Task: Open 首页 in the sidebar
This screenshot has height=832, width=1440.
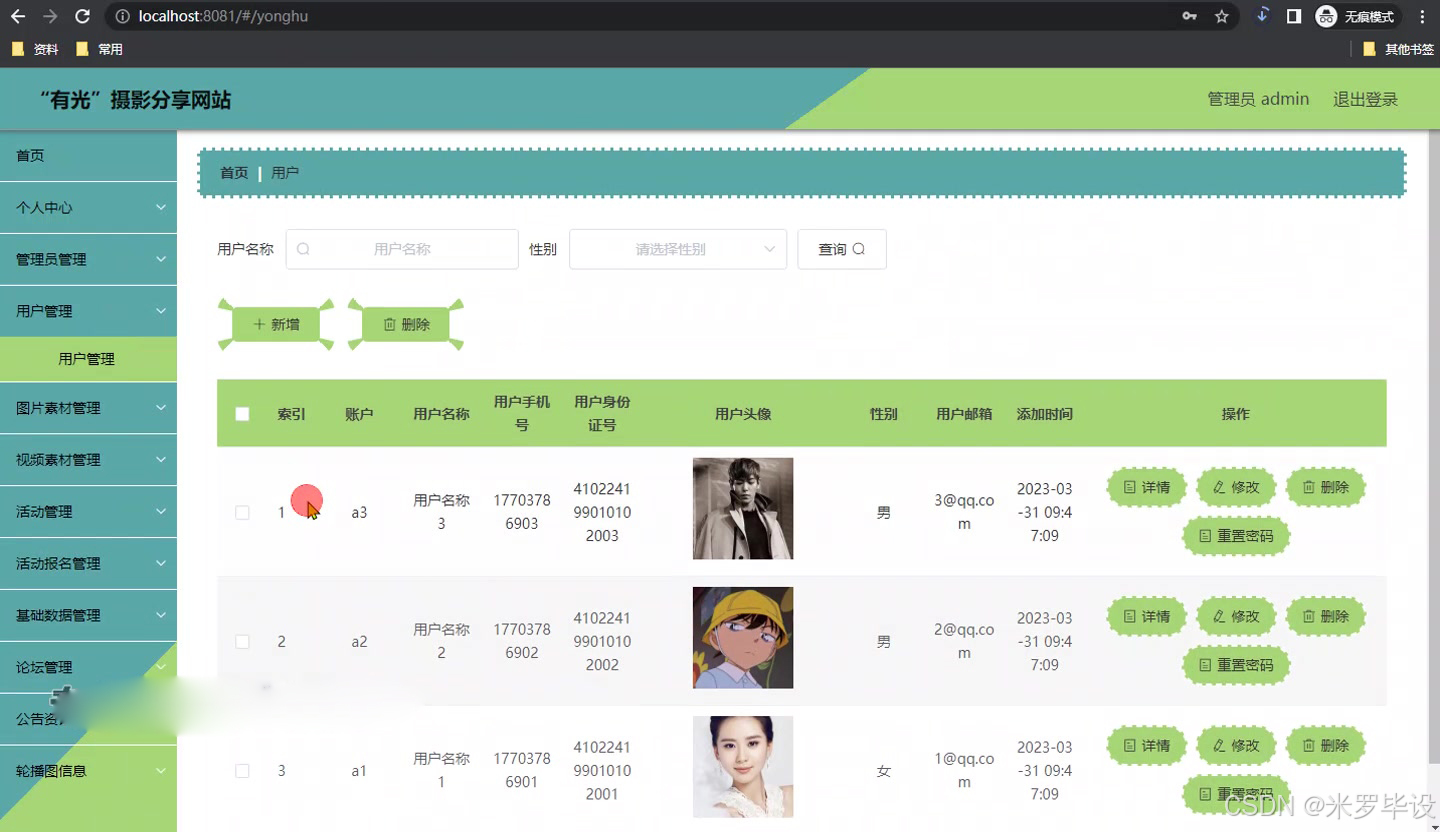Action: click(x=88, y=155)
